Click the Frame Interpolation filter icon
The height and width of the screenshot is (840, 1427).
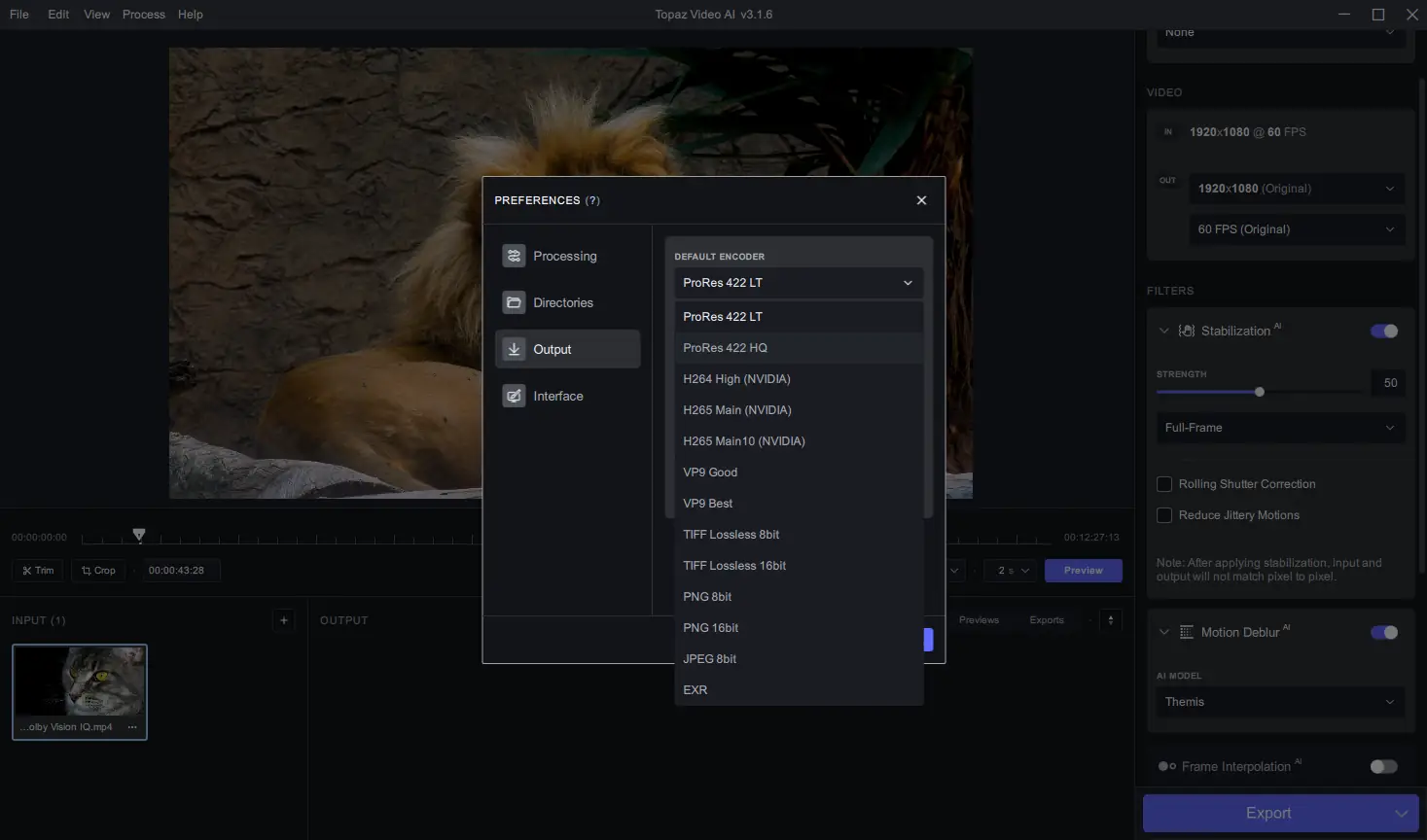pyautogui.click(x=1167, y=767)
